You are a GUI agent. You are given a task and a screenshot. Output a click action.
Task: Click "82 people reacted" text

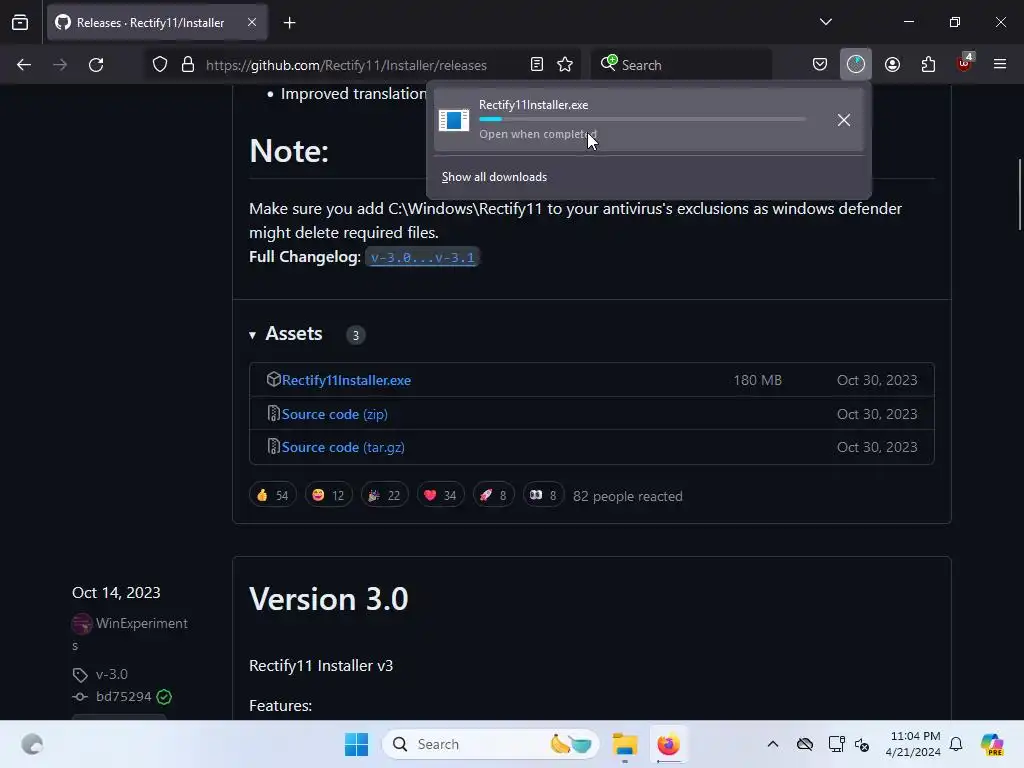coord(628,496)
